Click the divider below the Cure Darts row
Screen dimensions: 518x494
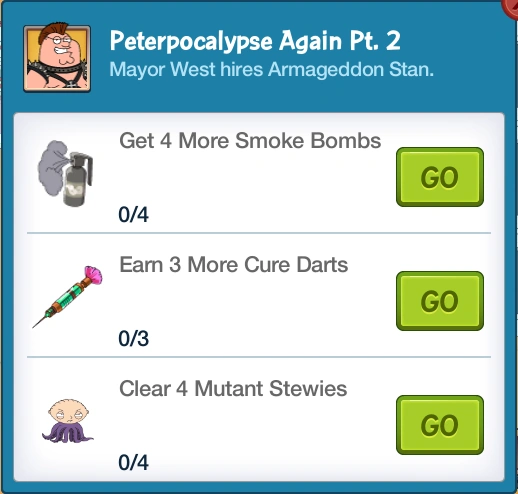[x=259, y=357]
